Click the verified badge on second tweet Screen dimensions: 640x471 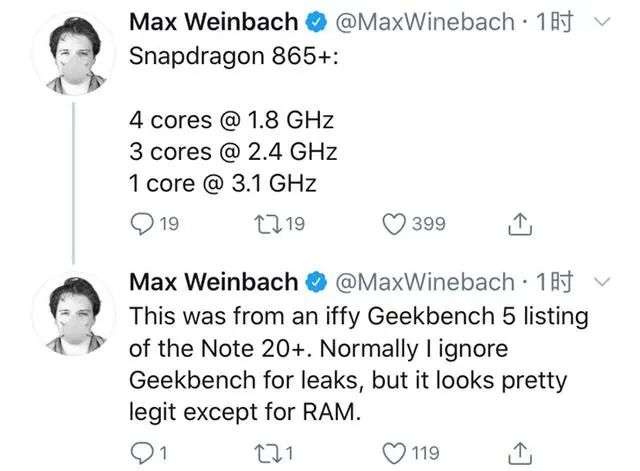[x=314, y=283]
